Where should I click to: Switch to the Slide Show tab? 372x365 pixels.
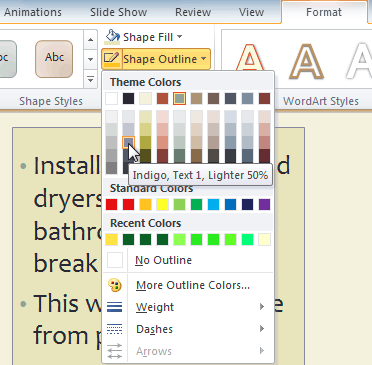[118, 12]
